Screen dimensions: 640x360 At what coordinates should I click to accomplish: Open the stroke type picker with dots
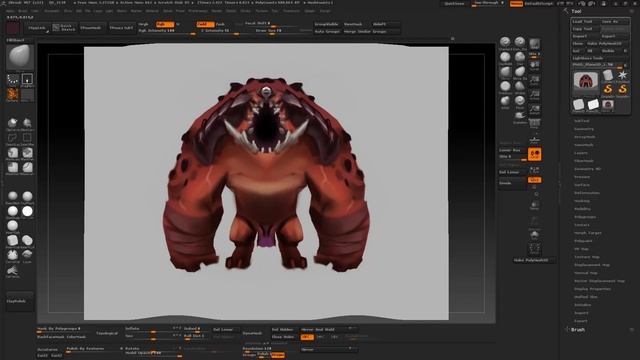pos(13,80)
